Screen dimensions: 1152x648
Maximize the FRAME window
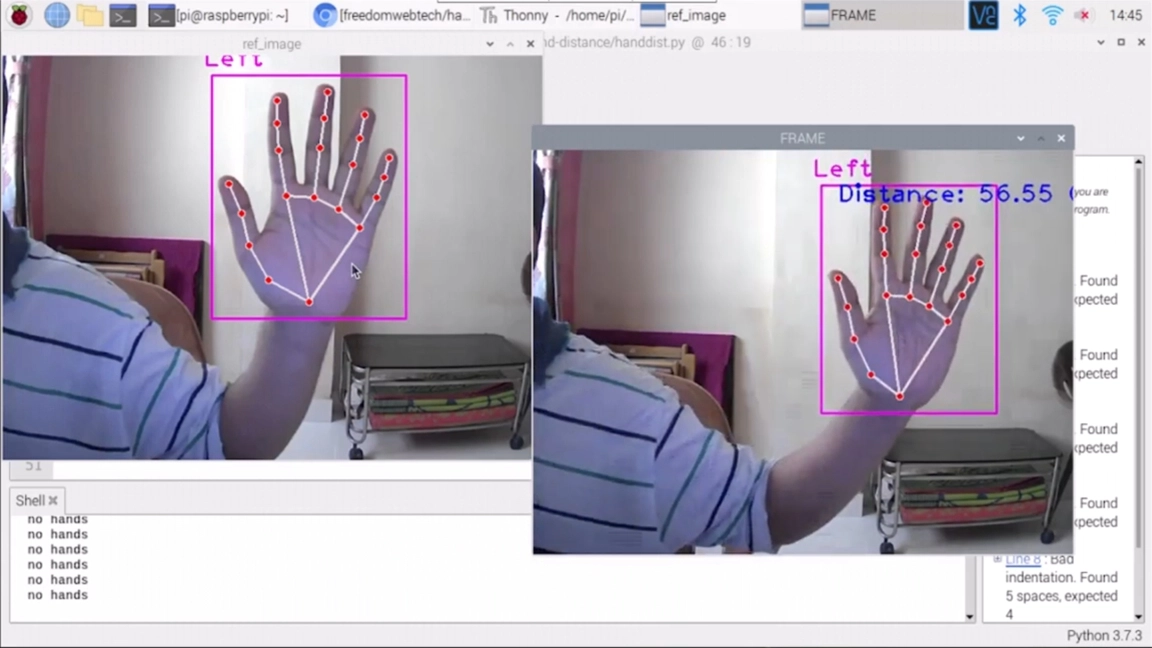click(1040, 138)
